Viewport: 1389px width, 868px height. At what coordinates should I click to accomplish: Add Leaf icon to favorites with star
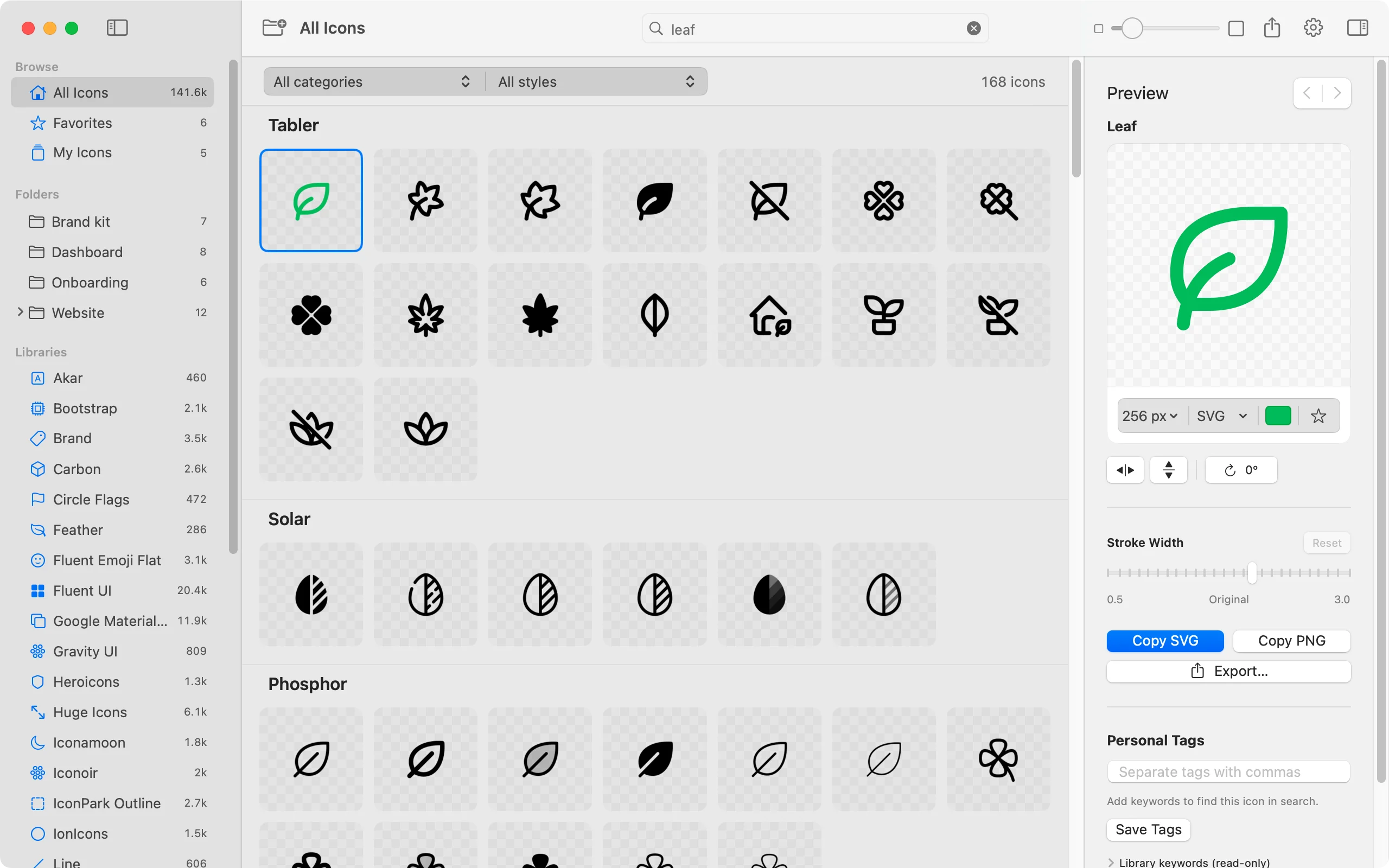coord(1318,416)
